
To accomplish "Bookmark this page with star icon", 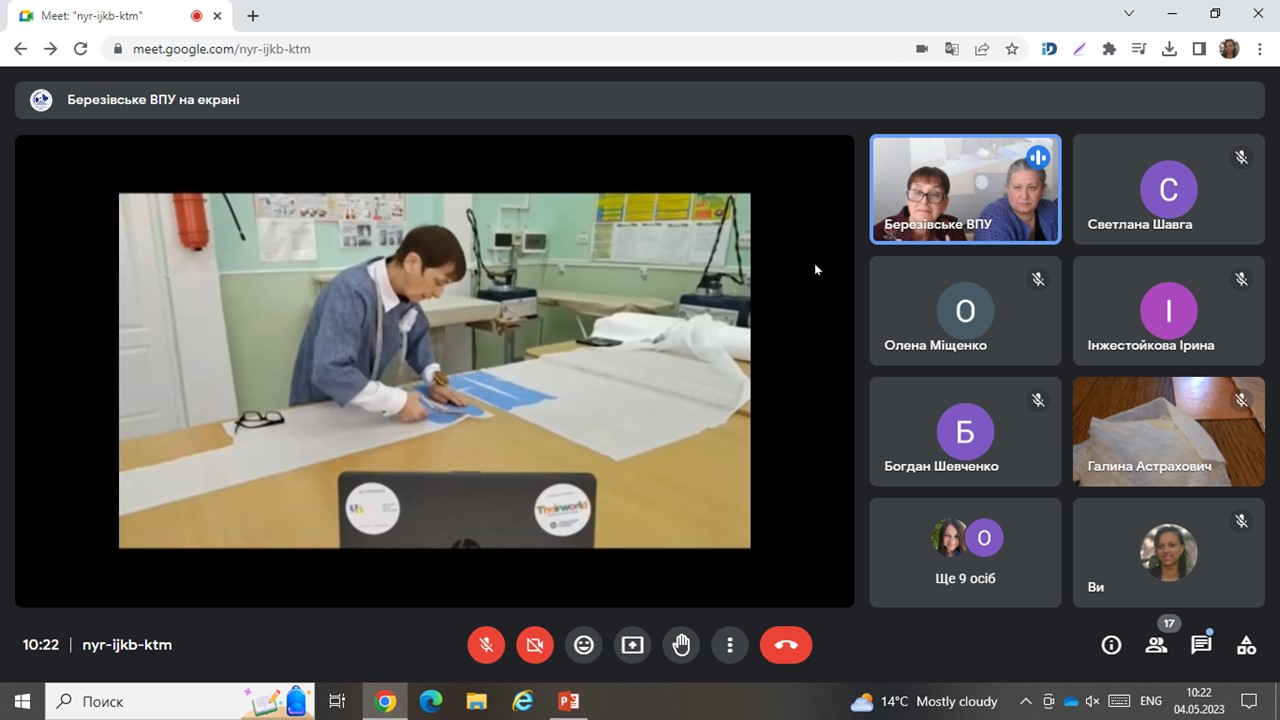I will coord(1012,49).
